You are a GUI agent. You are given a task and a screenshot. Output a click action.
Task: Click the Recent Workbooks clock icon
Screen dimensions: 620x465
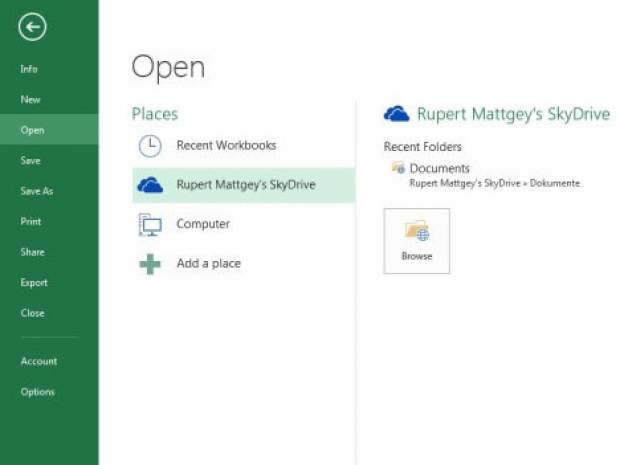tap(150, 146)
